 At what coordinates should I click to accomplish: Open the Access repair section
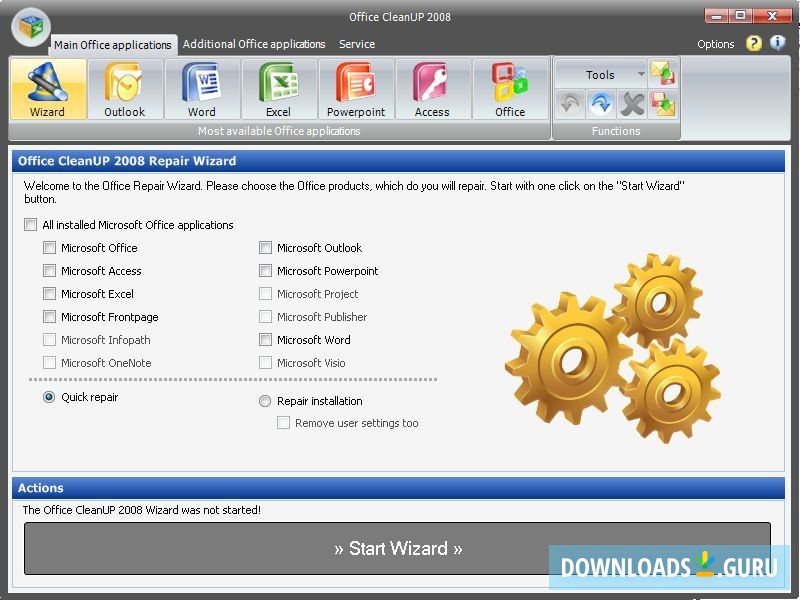[433, 89]
